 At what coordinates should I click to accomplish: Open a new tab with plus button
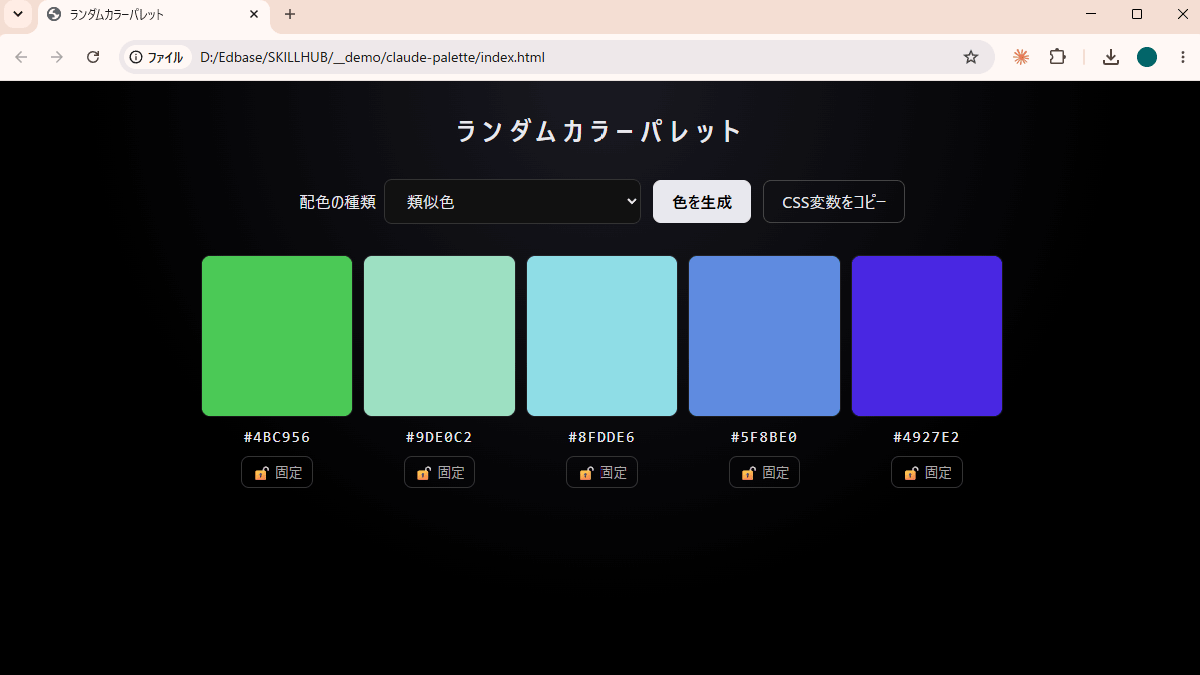(x=290, y=15)
